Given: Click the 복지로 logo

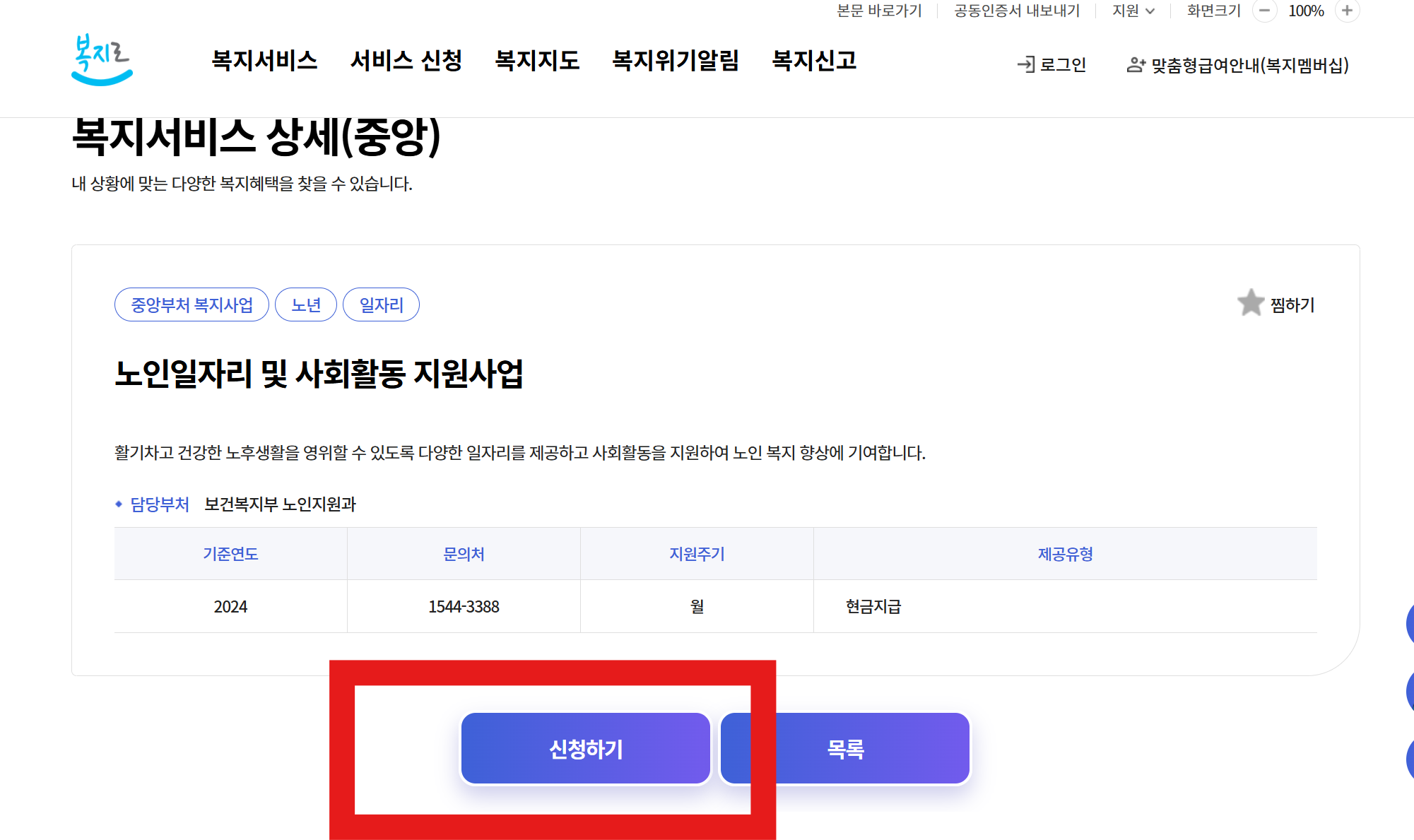Looking at the screenshot, I should click(x=102, y=60).
